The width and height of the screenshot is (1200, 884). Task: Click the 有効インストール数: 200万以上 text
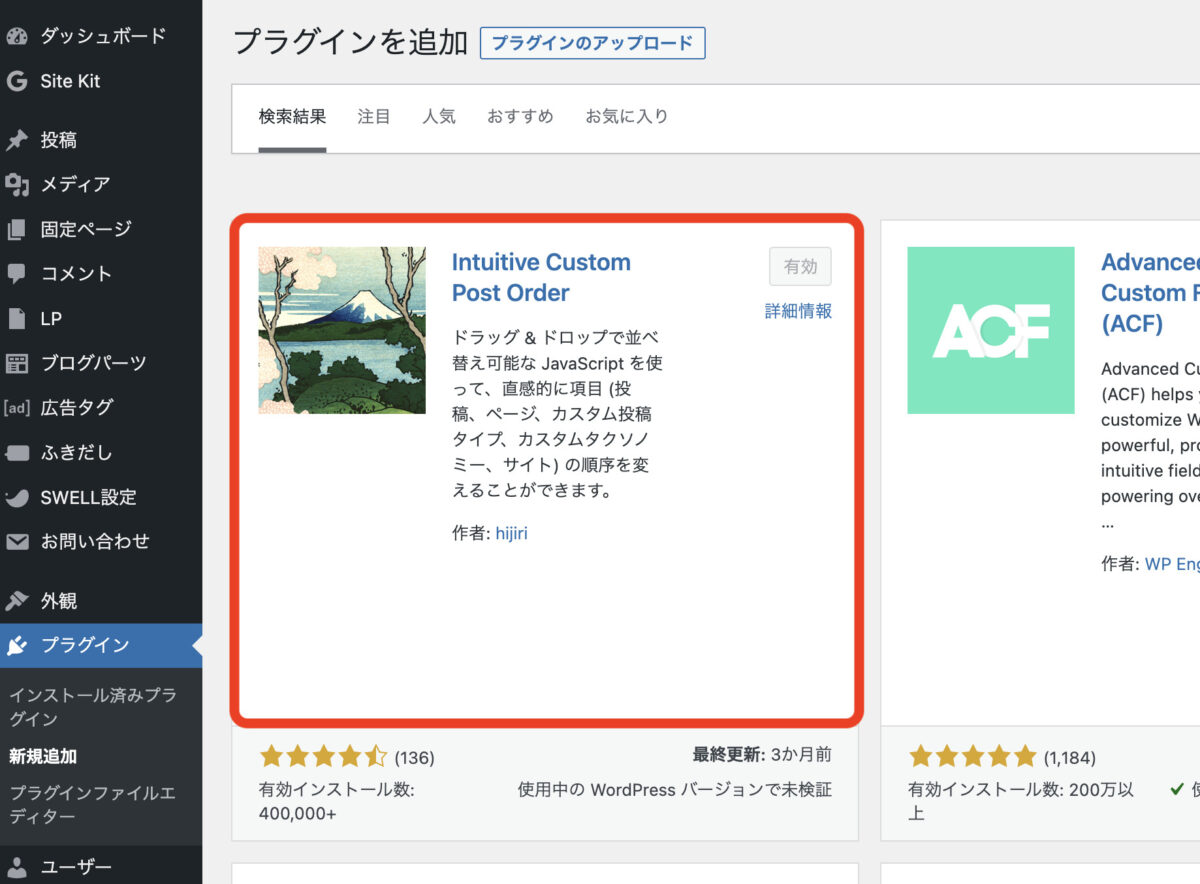[x=1021, y=802]
